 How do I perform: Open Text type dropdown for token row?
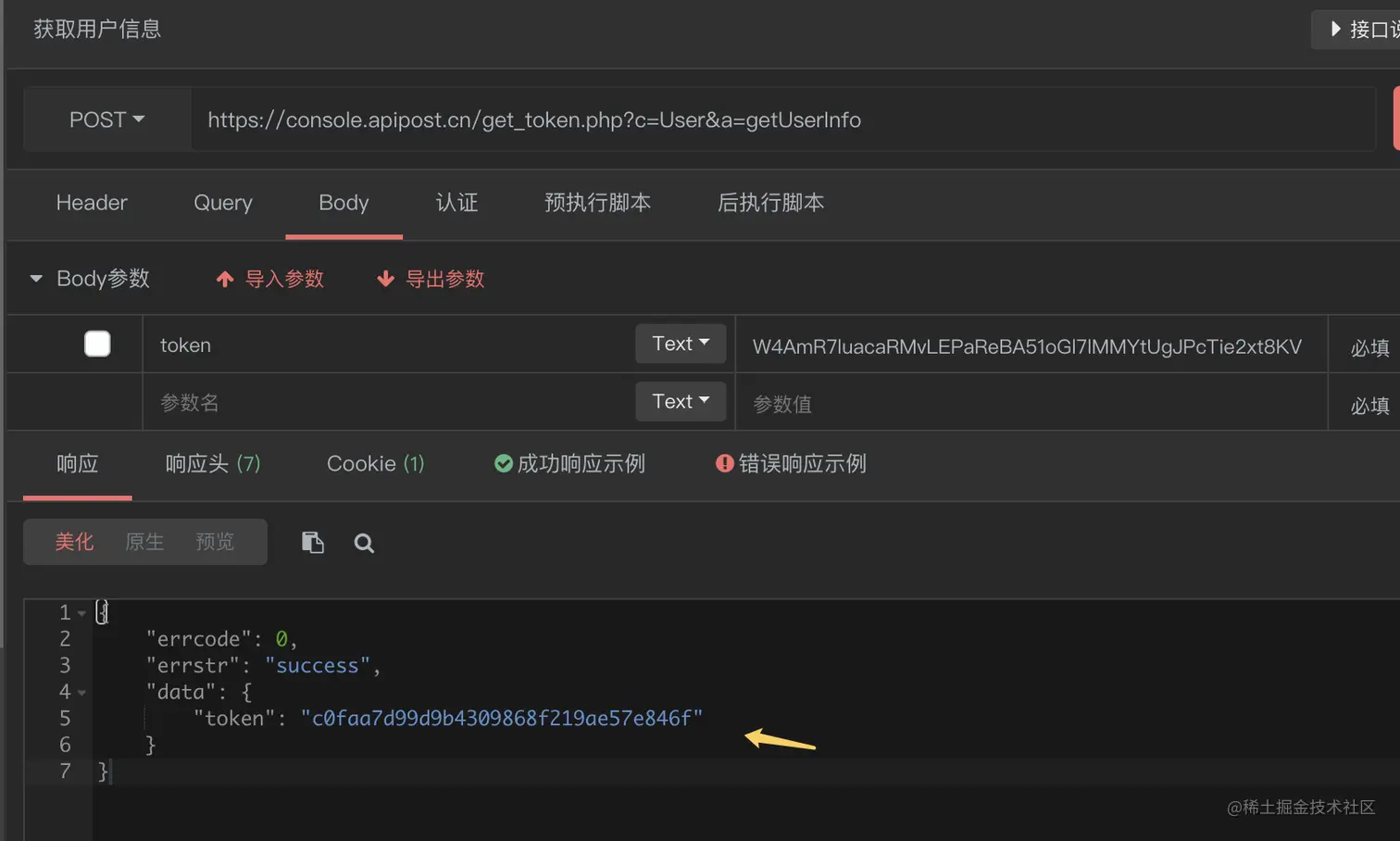click(681, 344)
